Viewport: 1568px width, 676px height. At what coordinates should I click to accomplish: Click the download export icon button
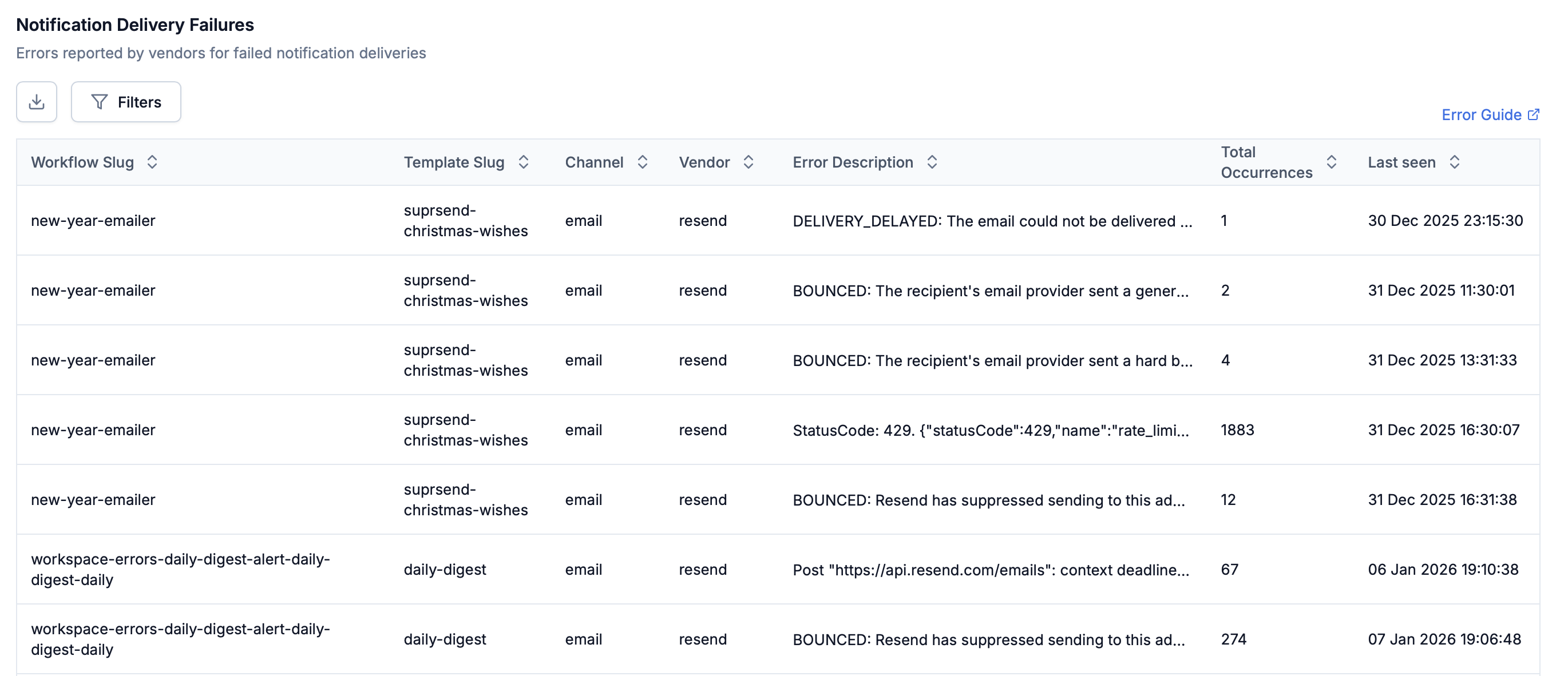37,102
